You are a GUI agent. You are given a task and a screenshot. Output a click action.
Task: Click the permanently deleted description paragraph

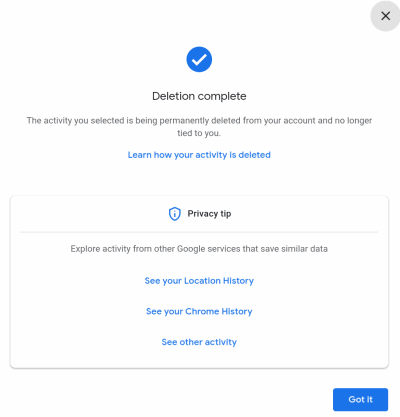(199, 127)
